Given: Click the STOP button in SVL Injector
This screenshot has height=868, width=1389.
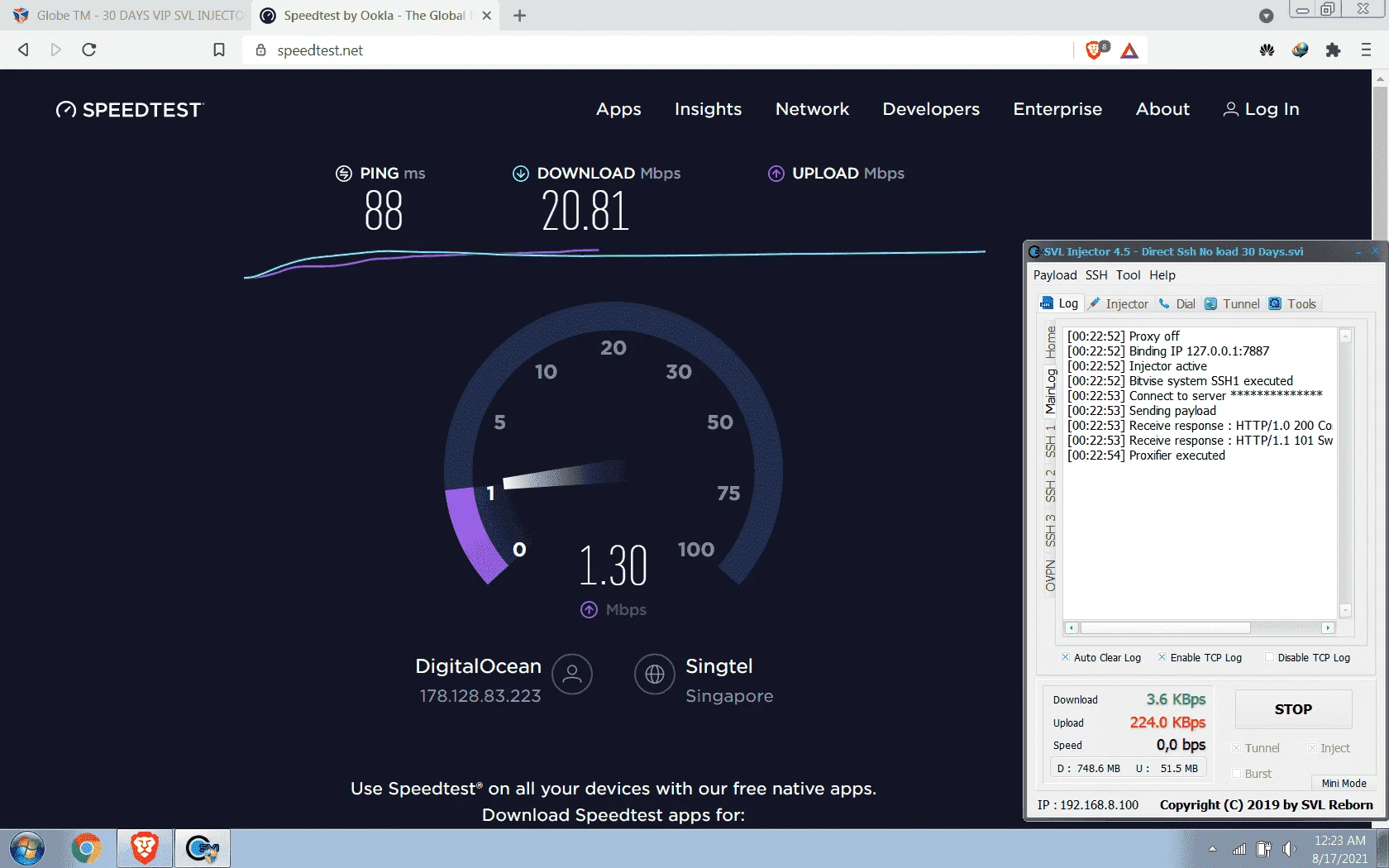Looking at the screenshot, I should pyautogui.click(x=1293, y=709).
